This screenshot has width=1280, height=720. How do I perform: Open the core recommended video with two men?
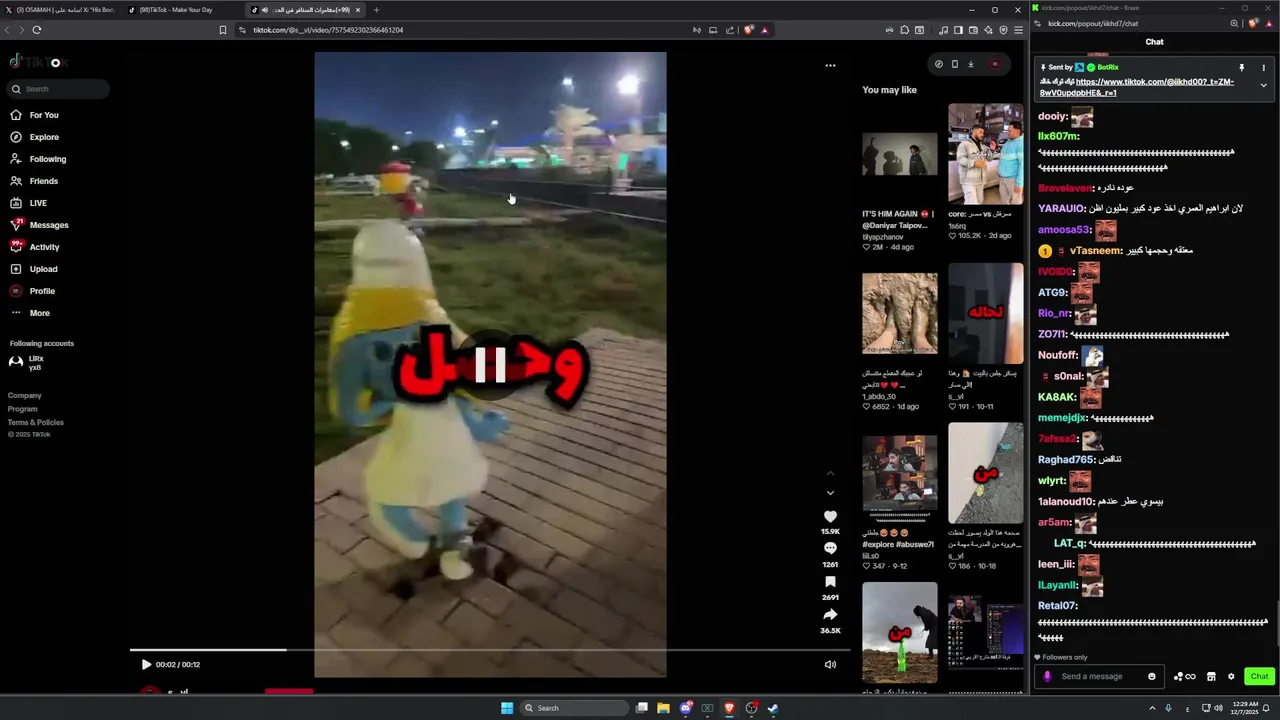click(x=986, y=154)
